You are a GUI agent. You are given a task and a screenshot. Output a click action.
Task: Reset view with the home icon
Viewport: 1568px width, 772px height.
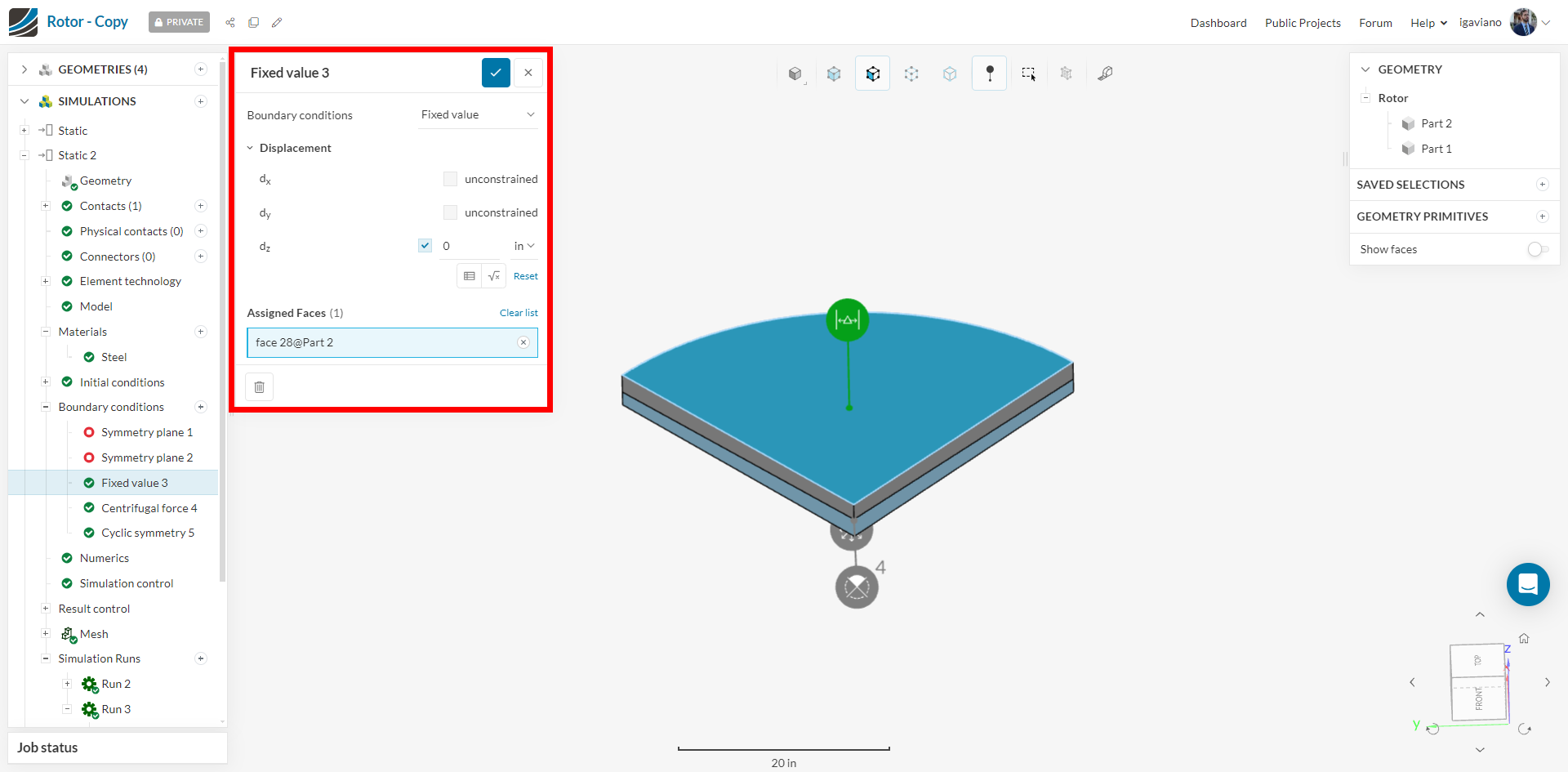[x=1524, y=639]
